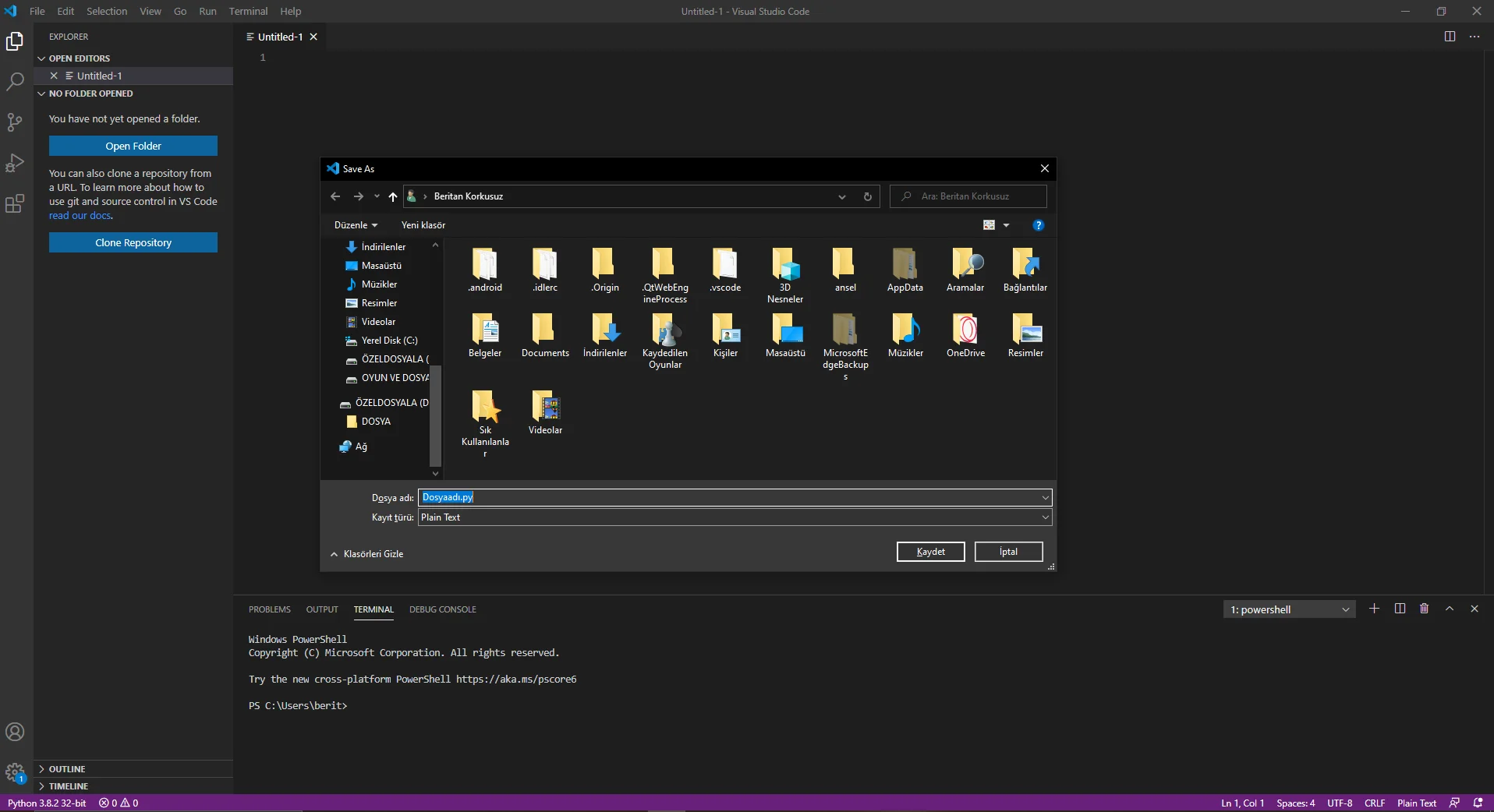The height and width of the screenshot is (812, 1494).
Task: Click the Accounts icon in activity bar
Action: (x=15, y=732)
